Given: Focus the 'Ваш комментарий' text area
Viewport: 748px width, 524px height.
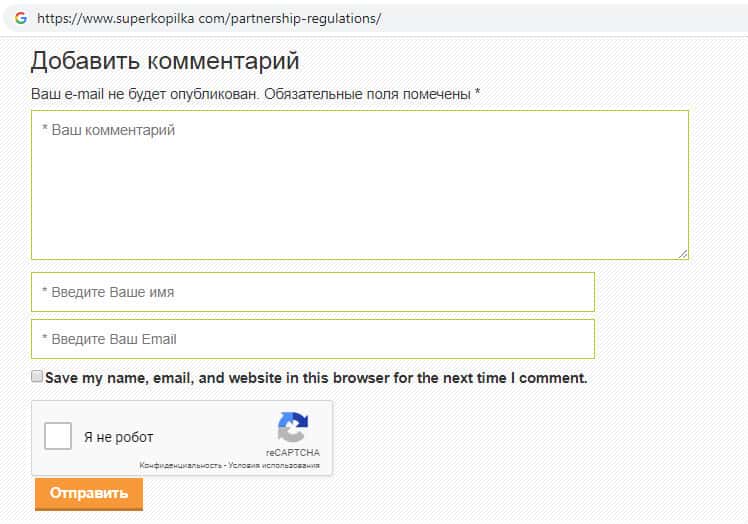Looking at the screenshot, I should pyautogui.click(x=359, y=185).
